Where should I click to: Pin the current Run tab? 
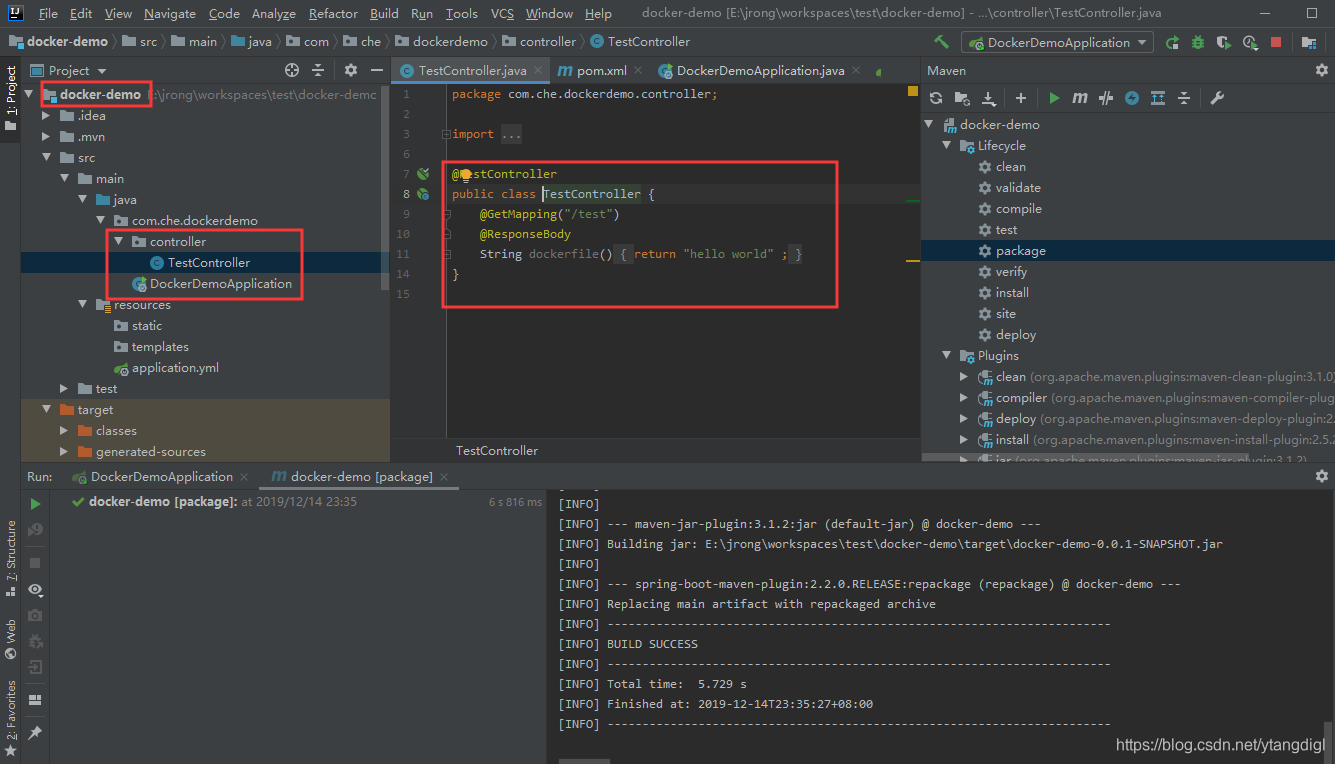tap(36, 733)
